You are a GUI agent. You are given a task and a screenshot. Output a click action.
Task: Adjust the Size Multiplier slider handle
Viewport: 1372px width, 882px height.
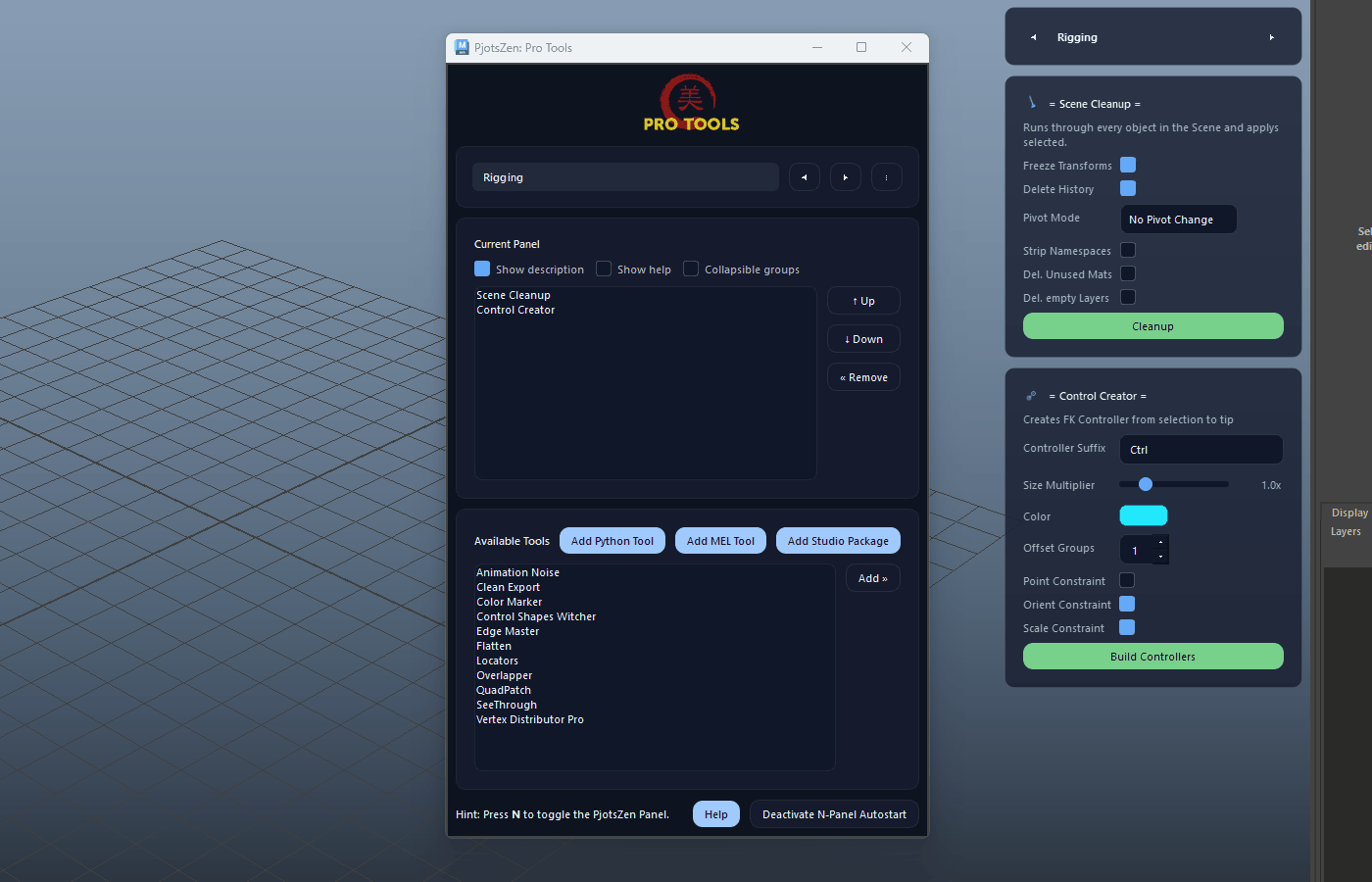tap(1146, 484)
